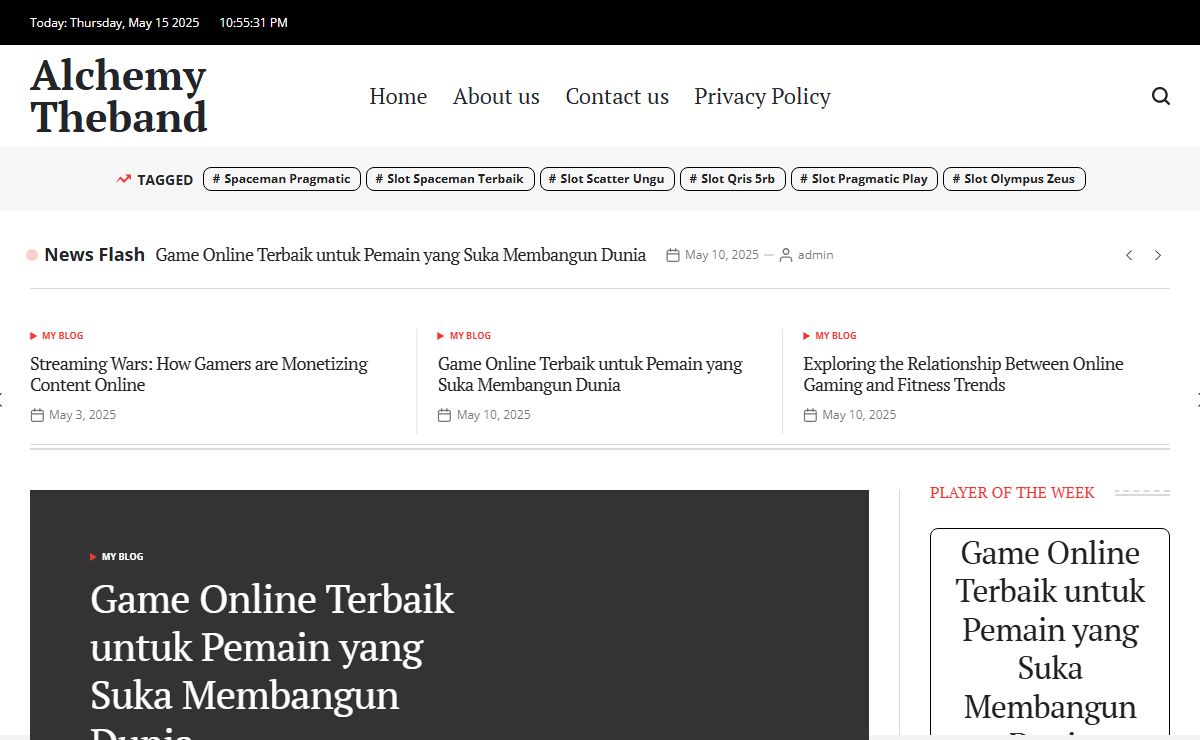
Task: Open the News Flash headline article
Action: 401,255
